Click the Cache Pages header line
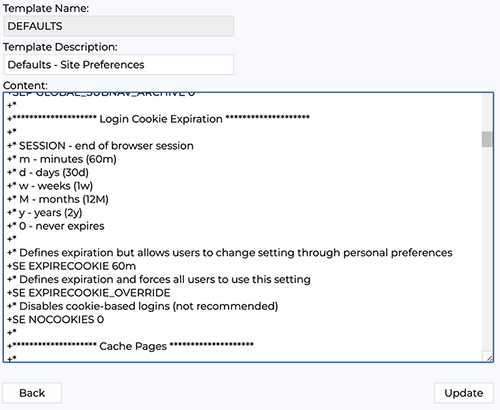Screen dimensions: 500x410 (x=131, y=346)
